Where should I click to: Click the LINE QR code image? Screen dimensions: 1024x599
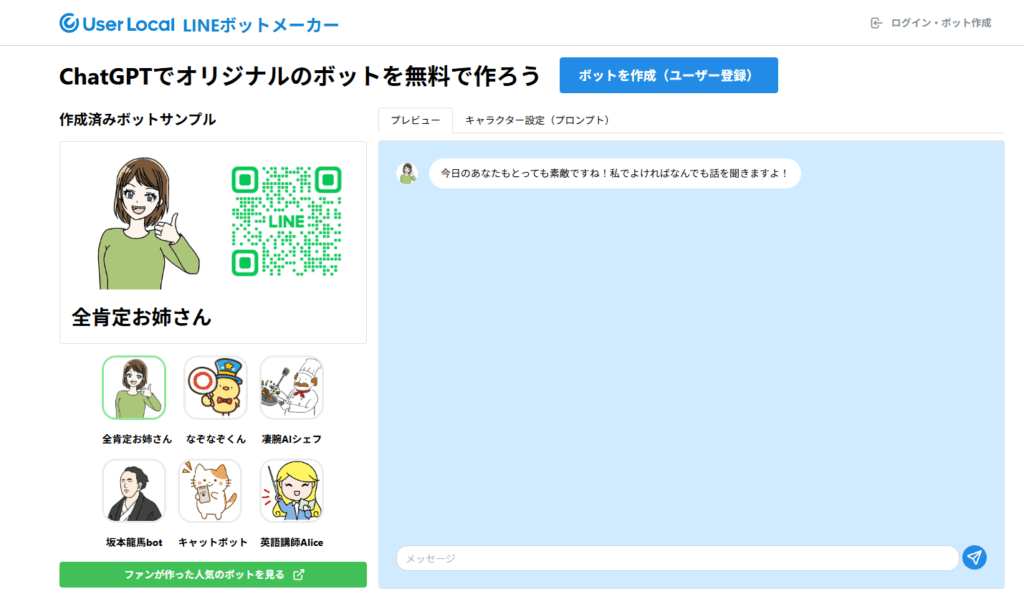[286, 221]
